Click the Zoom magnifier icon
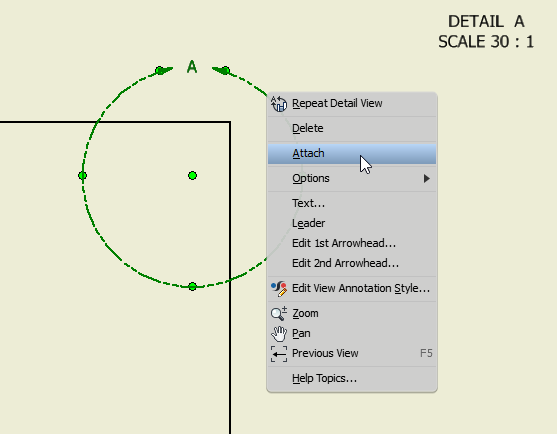Image resolution: width=557 pixels, height=434 pixels. (x=279, y=314)
